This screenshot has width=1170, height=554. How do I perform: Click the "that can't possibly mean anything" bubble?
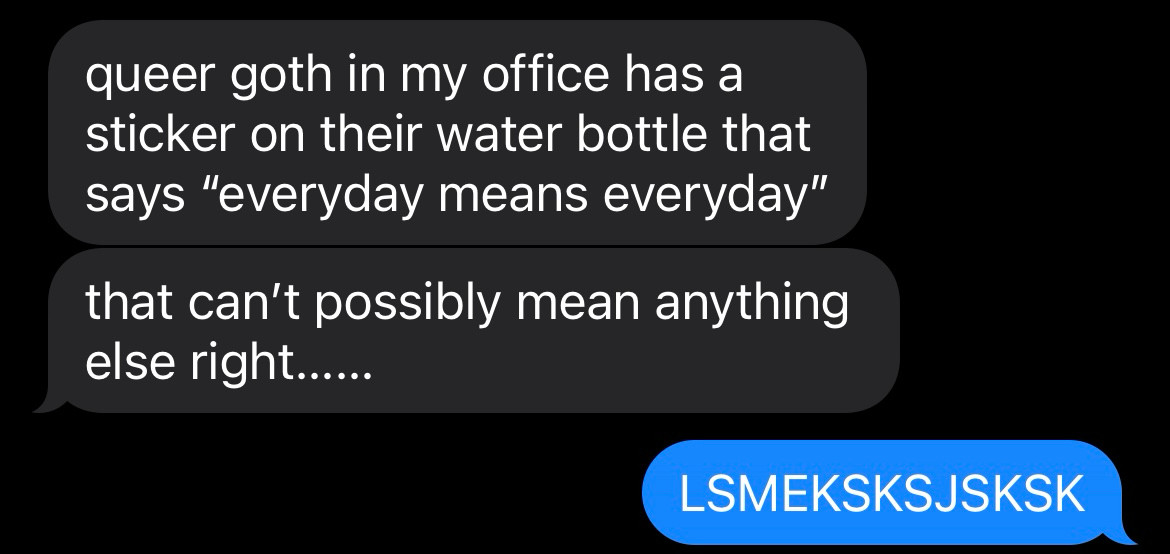point(473,331)
